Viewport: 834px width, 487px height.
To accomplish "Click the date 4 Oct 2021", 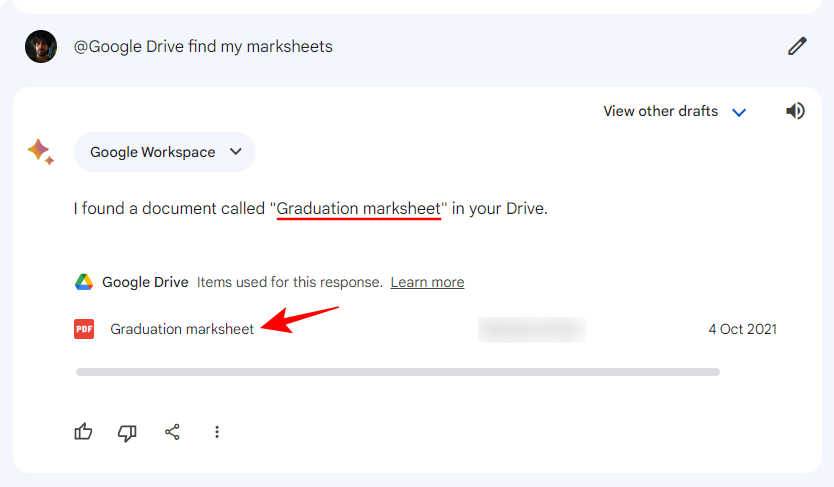I will click(x=743, y=329).
